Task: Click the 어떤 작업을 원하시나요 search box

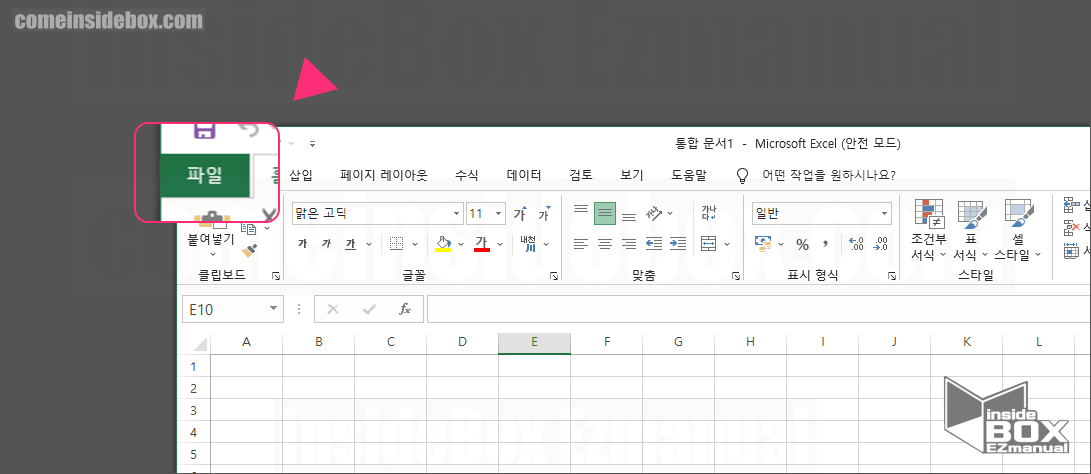Action: tap(829, 175)
